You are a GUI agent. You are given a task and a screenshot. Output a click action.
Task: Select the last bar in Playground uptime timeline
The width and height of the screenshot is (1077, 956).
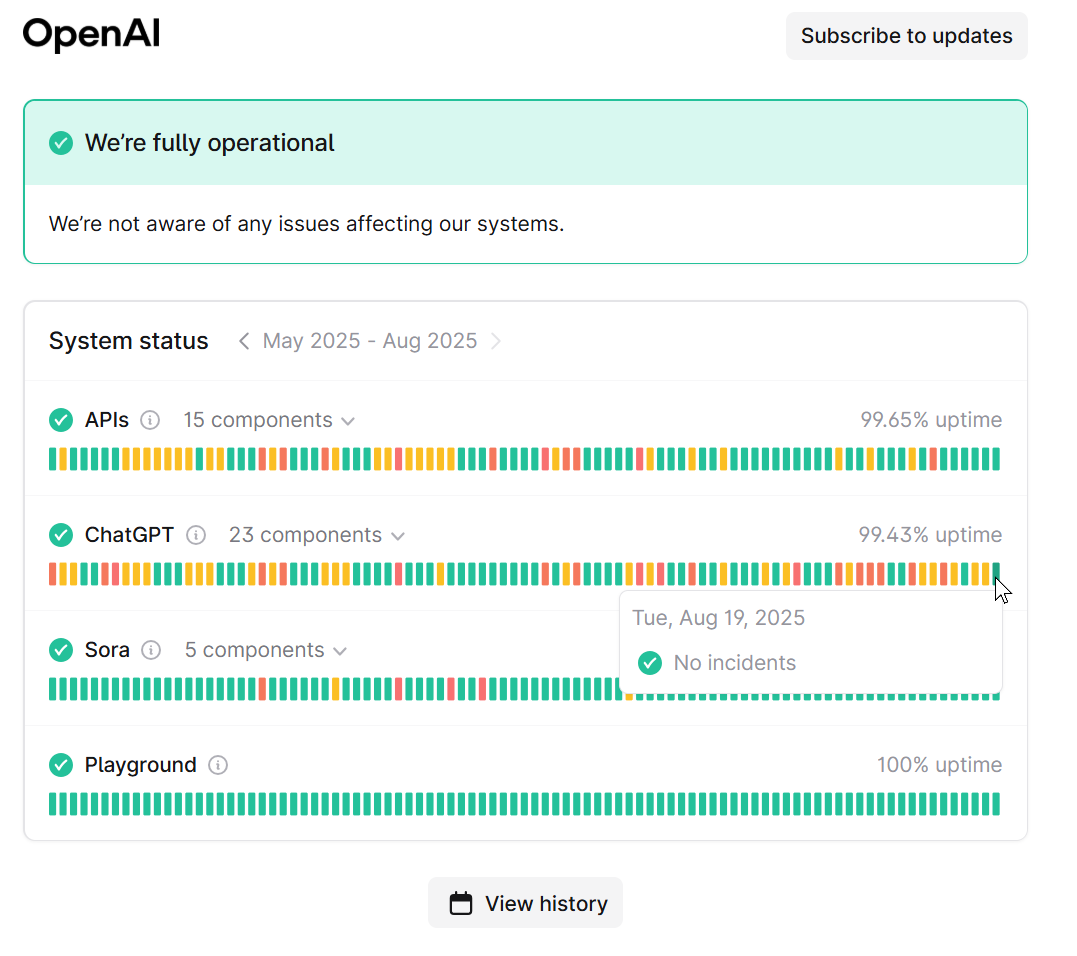click(x=996, y=804)
